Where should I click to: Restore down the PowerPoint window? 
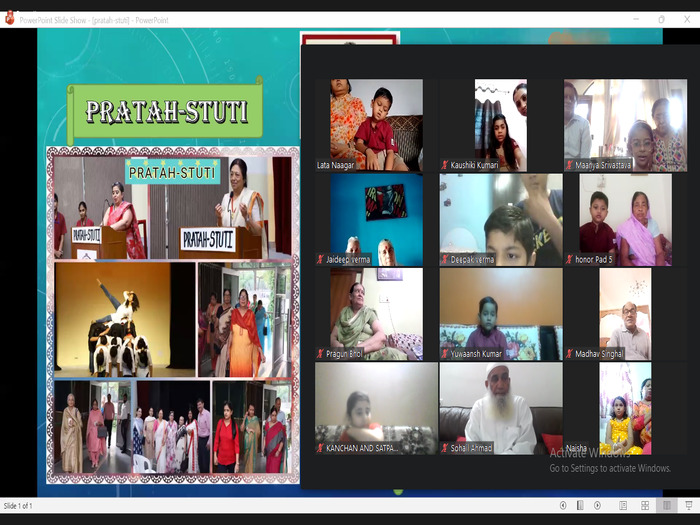[x=662, y=19]
